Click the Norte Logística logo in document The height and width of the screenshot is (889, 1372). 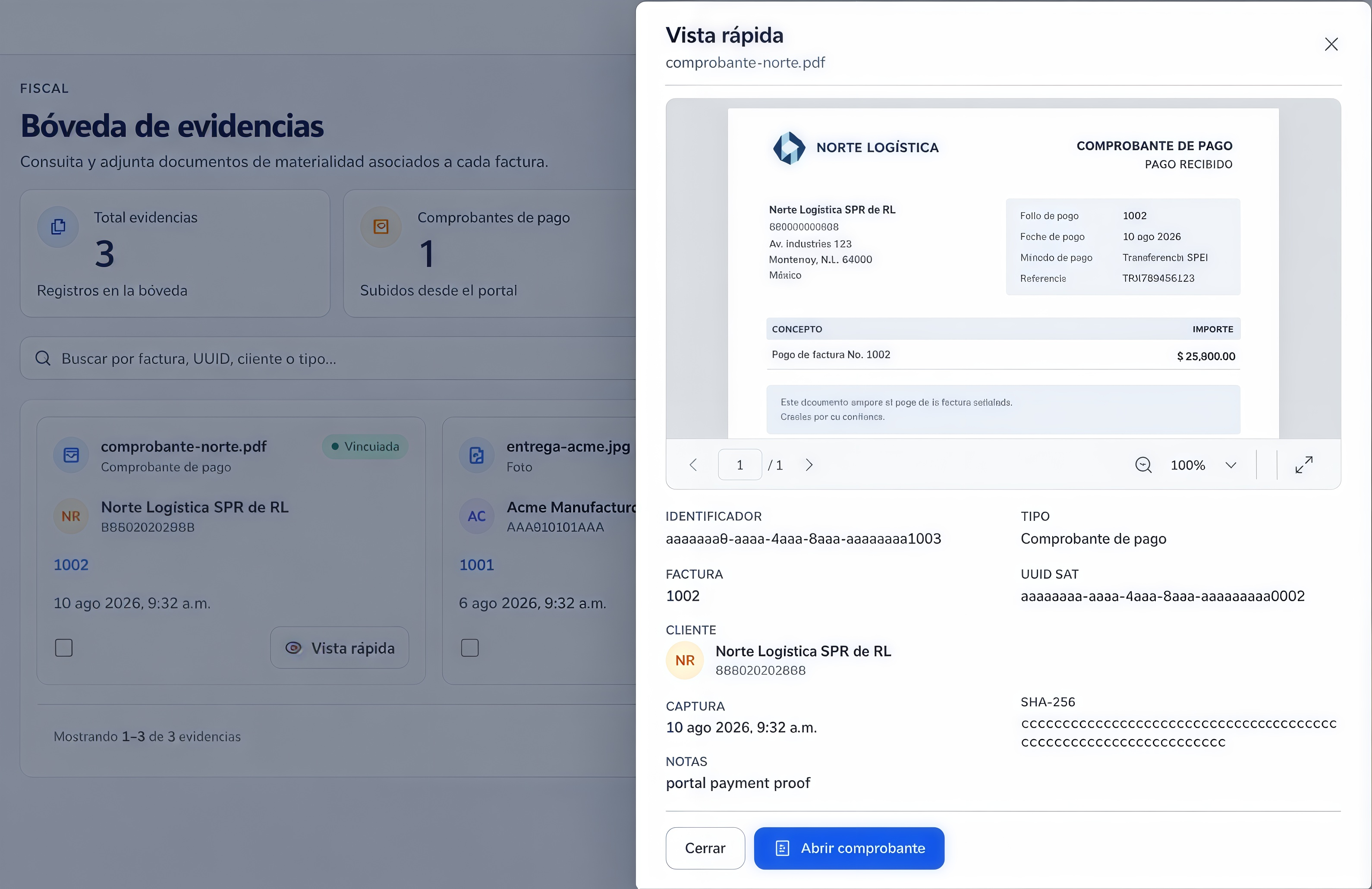(789, 148)
